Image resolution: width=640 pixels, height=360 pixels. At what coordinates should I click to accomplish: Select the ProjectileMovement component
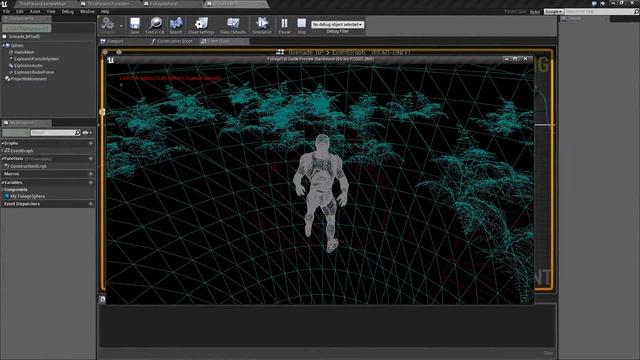(28, 79)
